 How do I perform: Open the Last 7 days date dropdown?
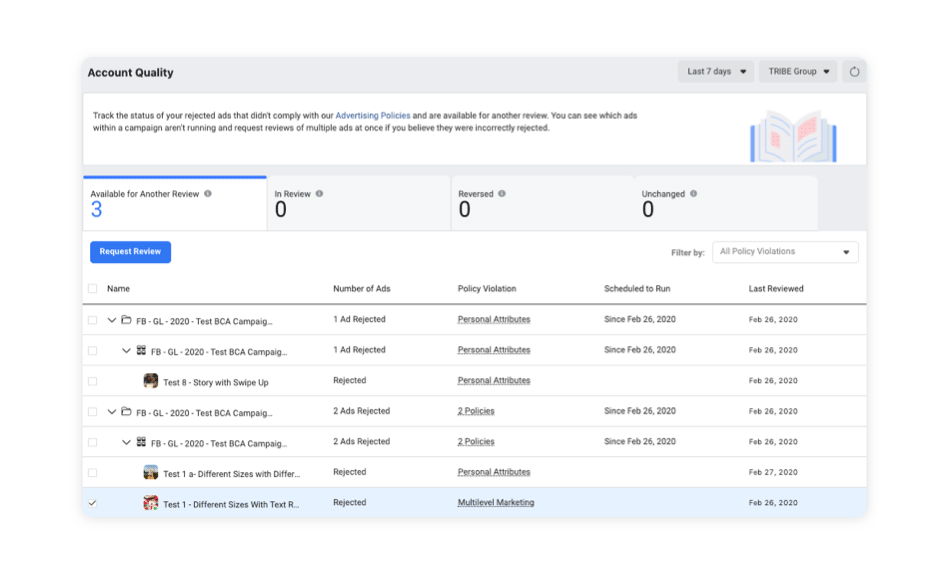[716, 72]
